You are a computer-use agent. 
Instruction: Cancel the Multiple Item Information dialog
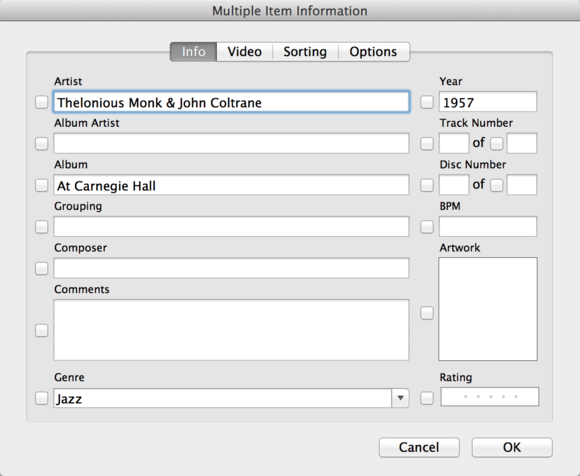419,448
